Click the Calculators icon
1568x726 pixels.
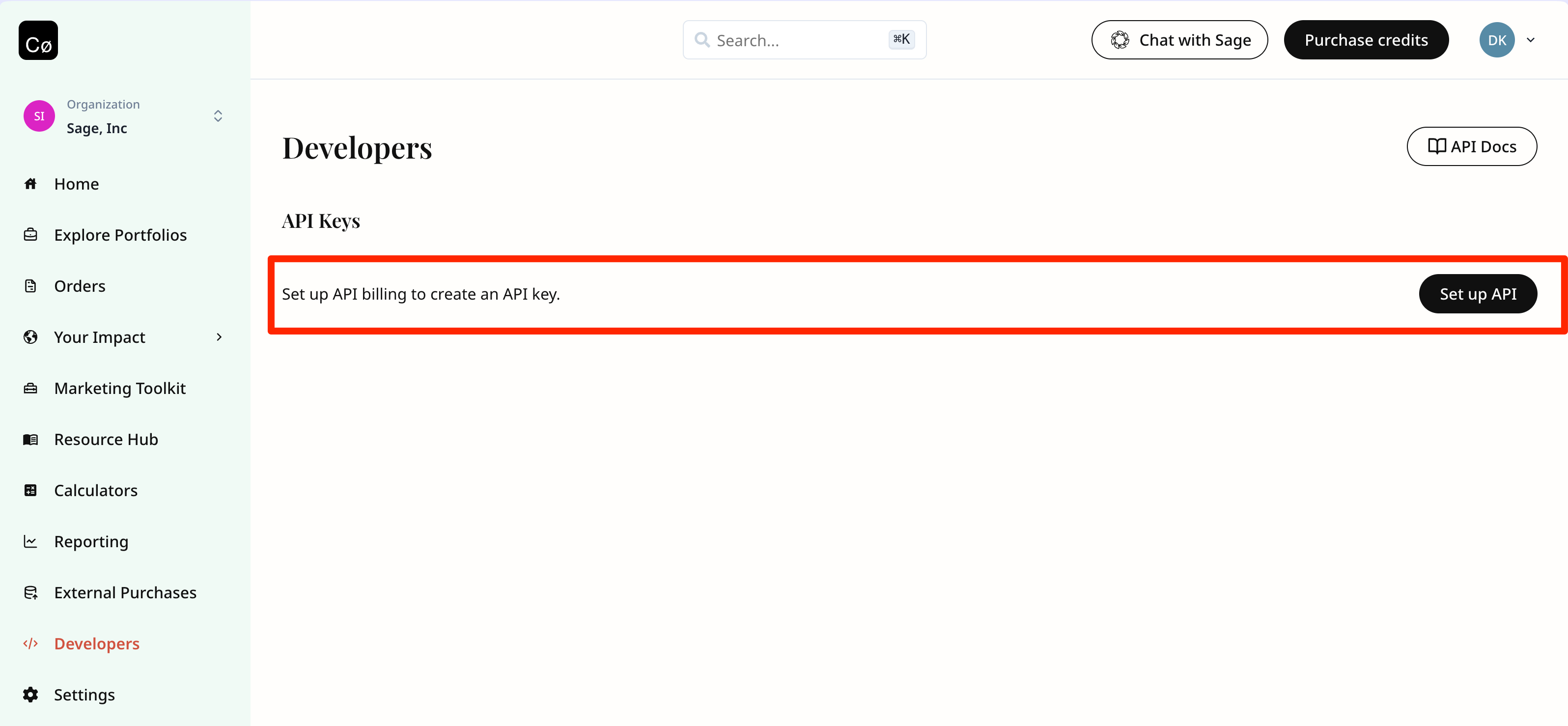pyautogui.click(x=31, y=490)
